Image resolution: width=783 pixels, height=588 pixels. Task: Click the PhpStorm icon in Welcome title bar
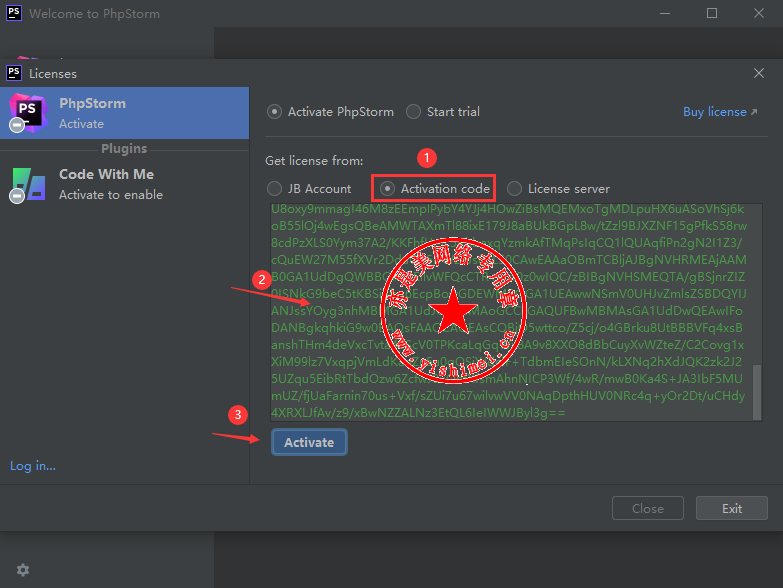click(14, 13)
